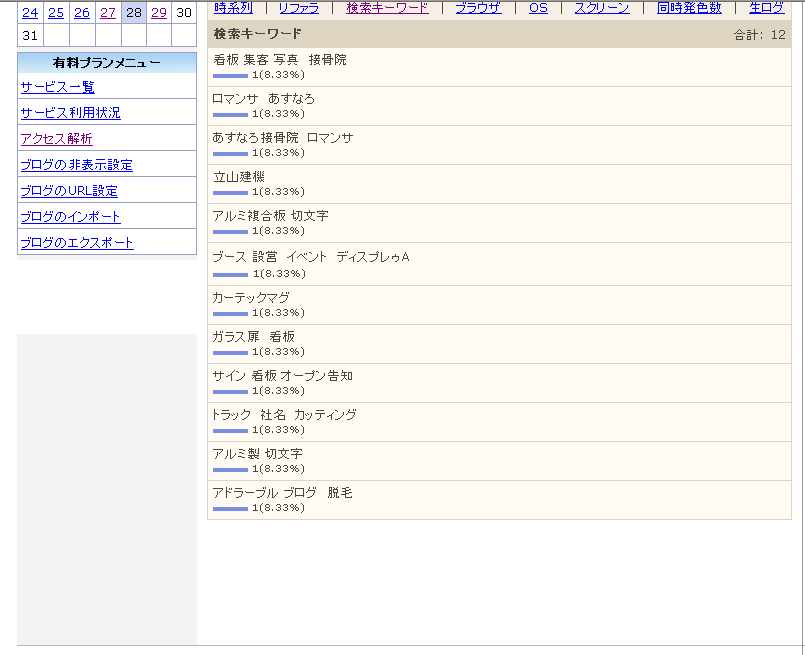Select keyword アルミ複合板 切文字

click(271, 216)
